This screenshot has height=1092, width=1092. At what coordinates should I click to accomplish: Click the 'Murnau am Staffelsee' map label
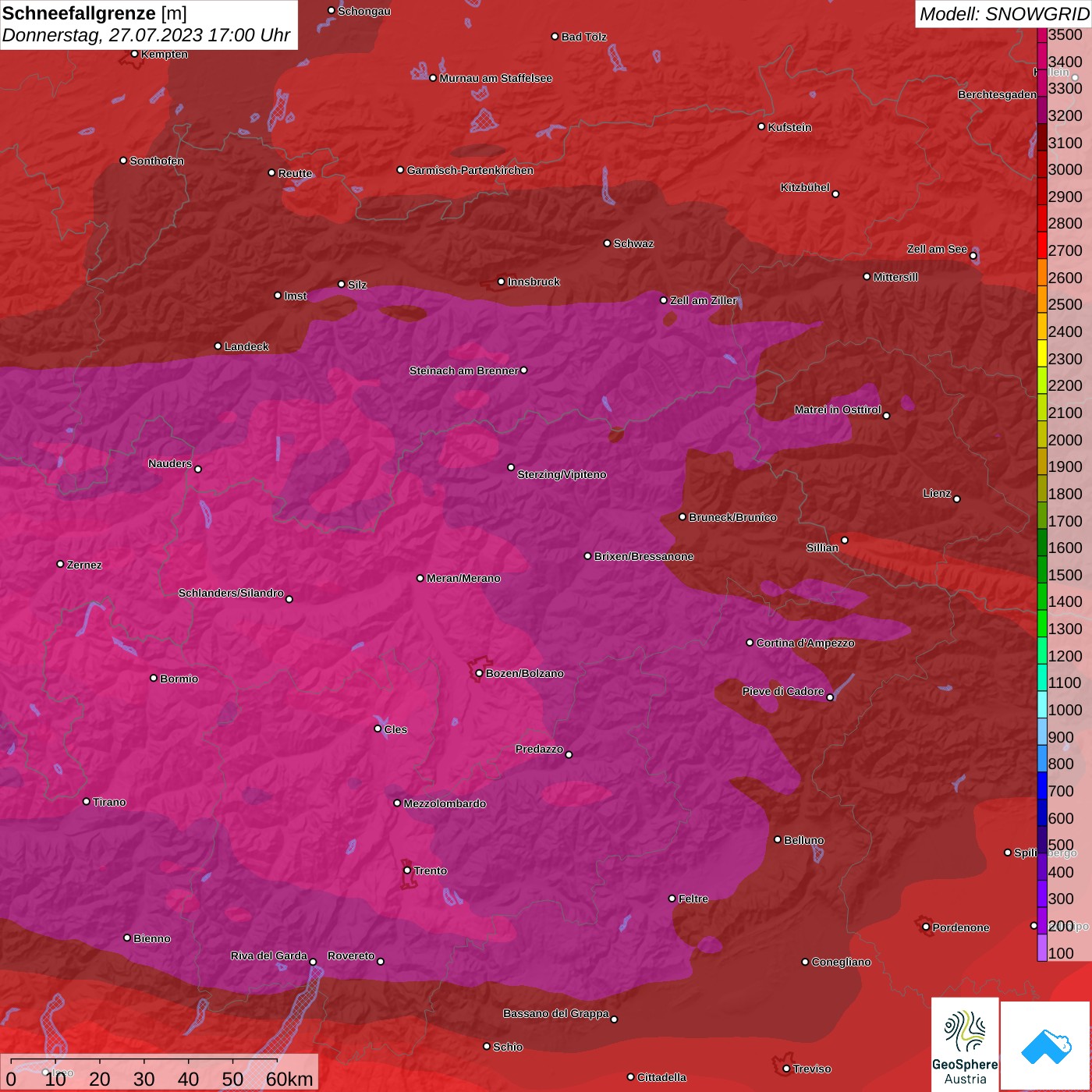[496, 78]
